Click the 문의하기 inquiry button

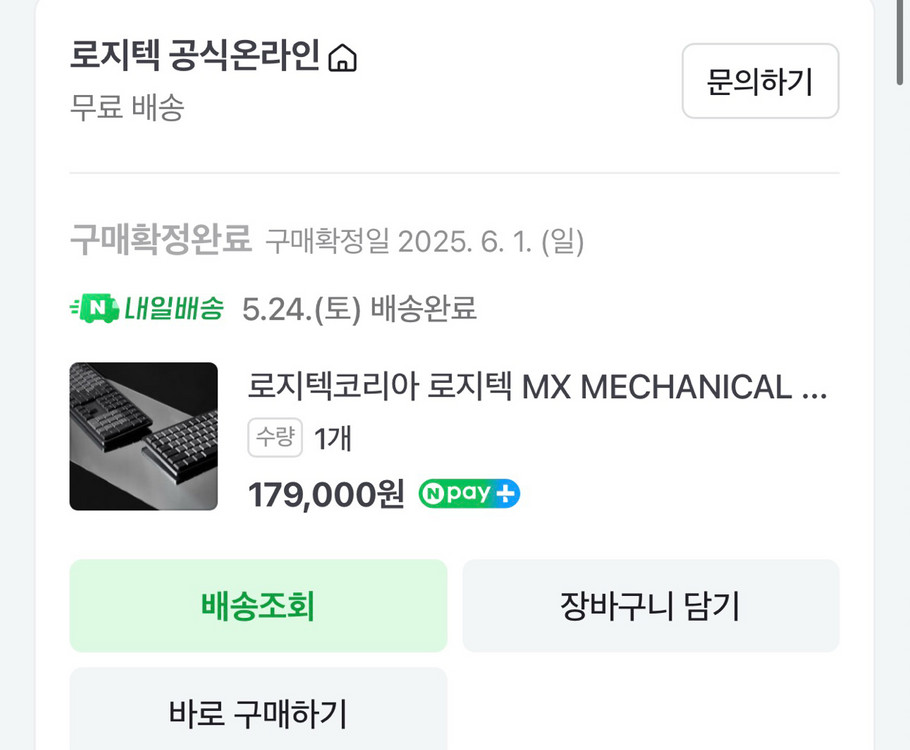pos(760,82)
